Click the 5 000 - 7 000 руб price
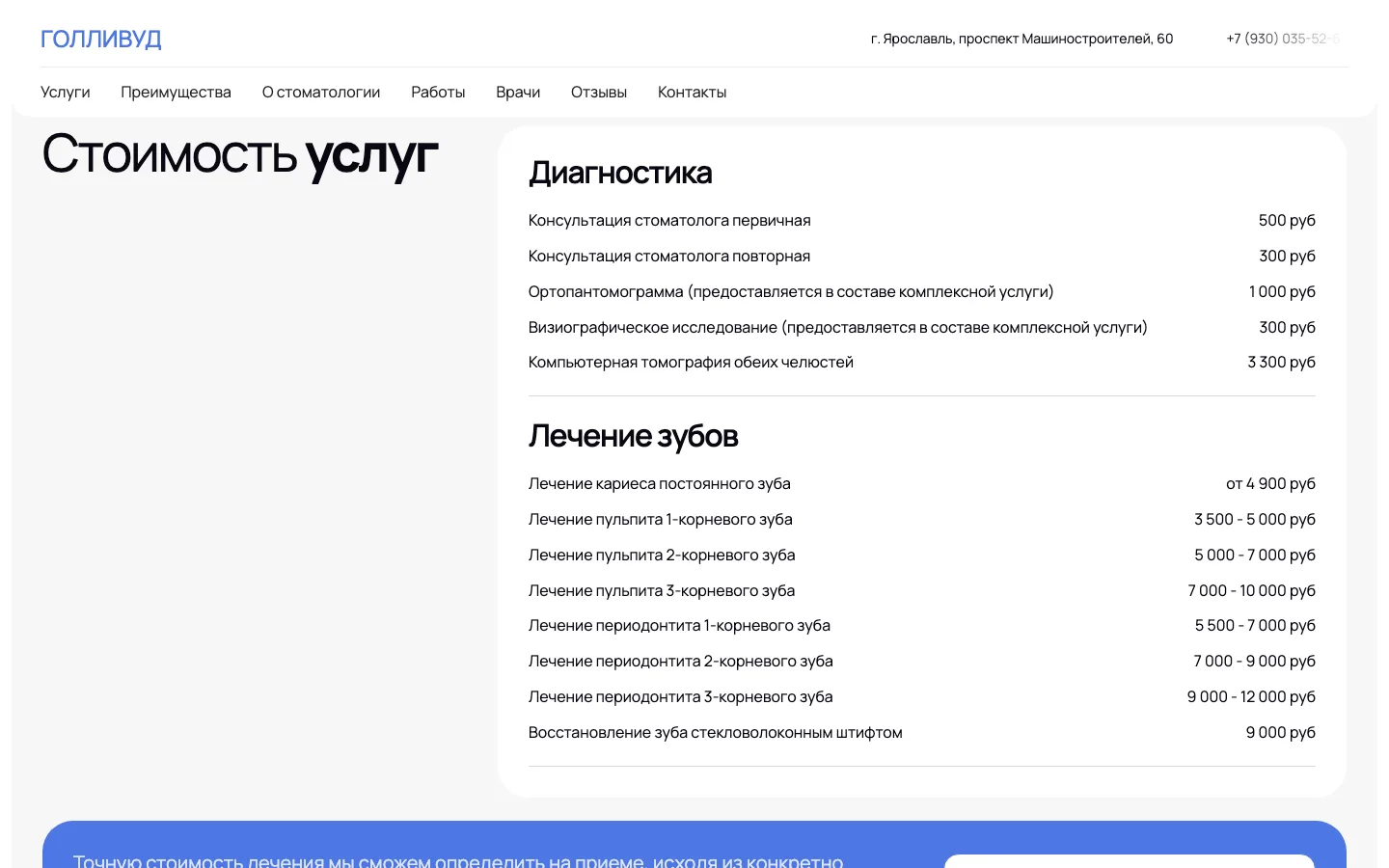Image resolution: width=1389 pixels, height=868 pixels. (1255, 556)
